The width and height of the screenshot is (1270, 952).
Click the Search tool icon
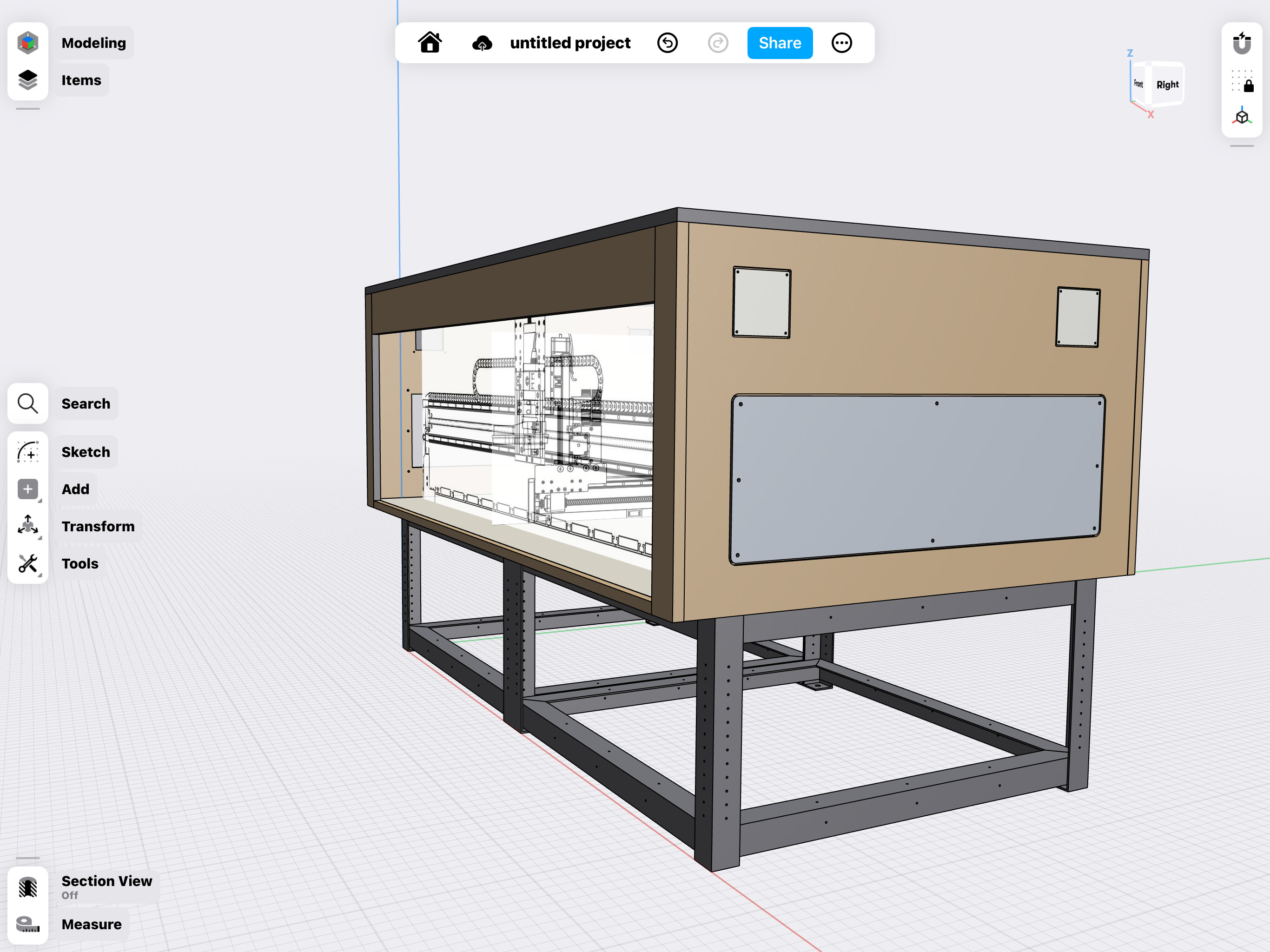[x=28, y=403]
